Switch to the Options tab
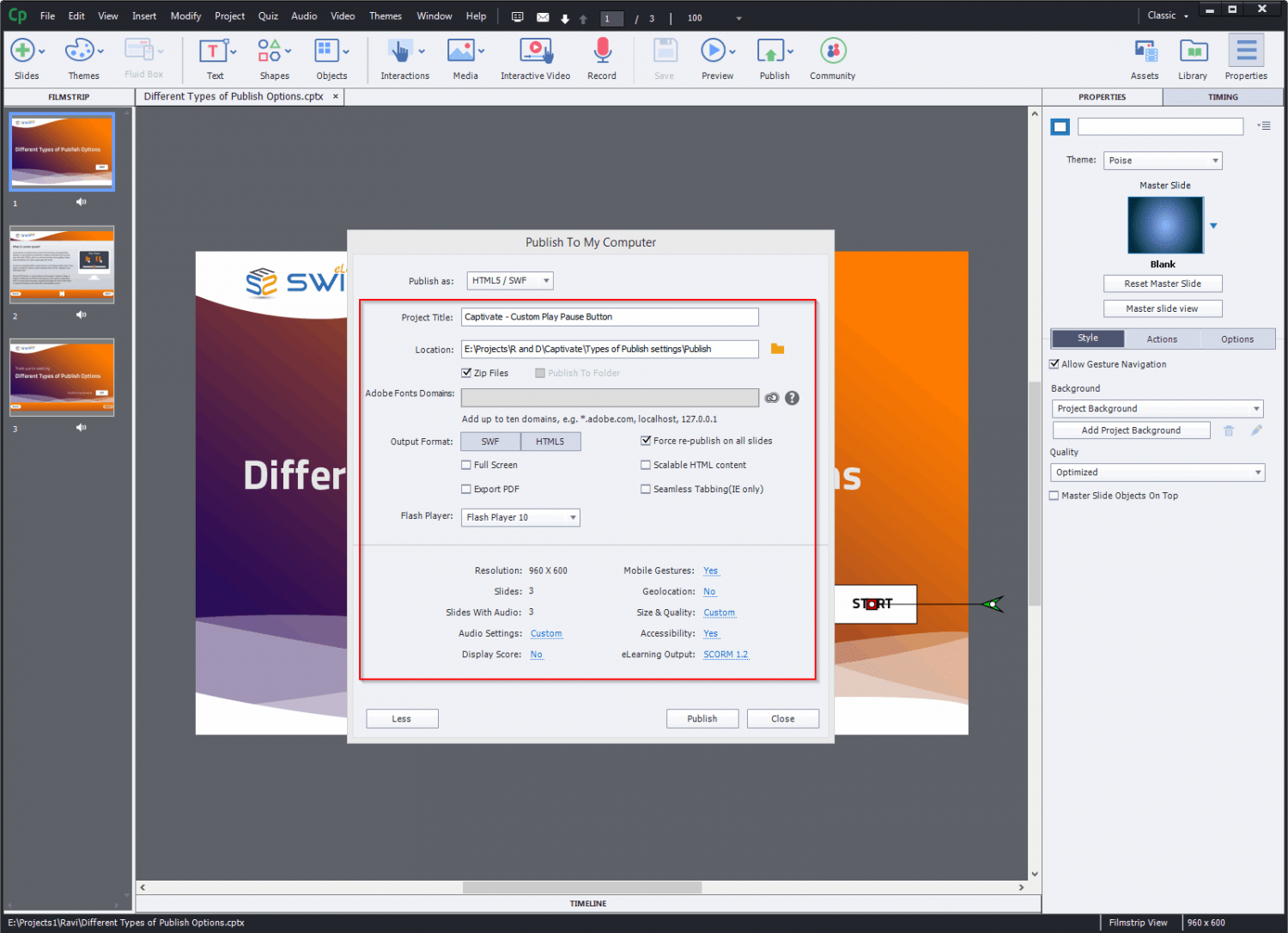 click(1237, 339)
